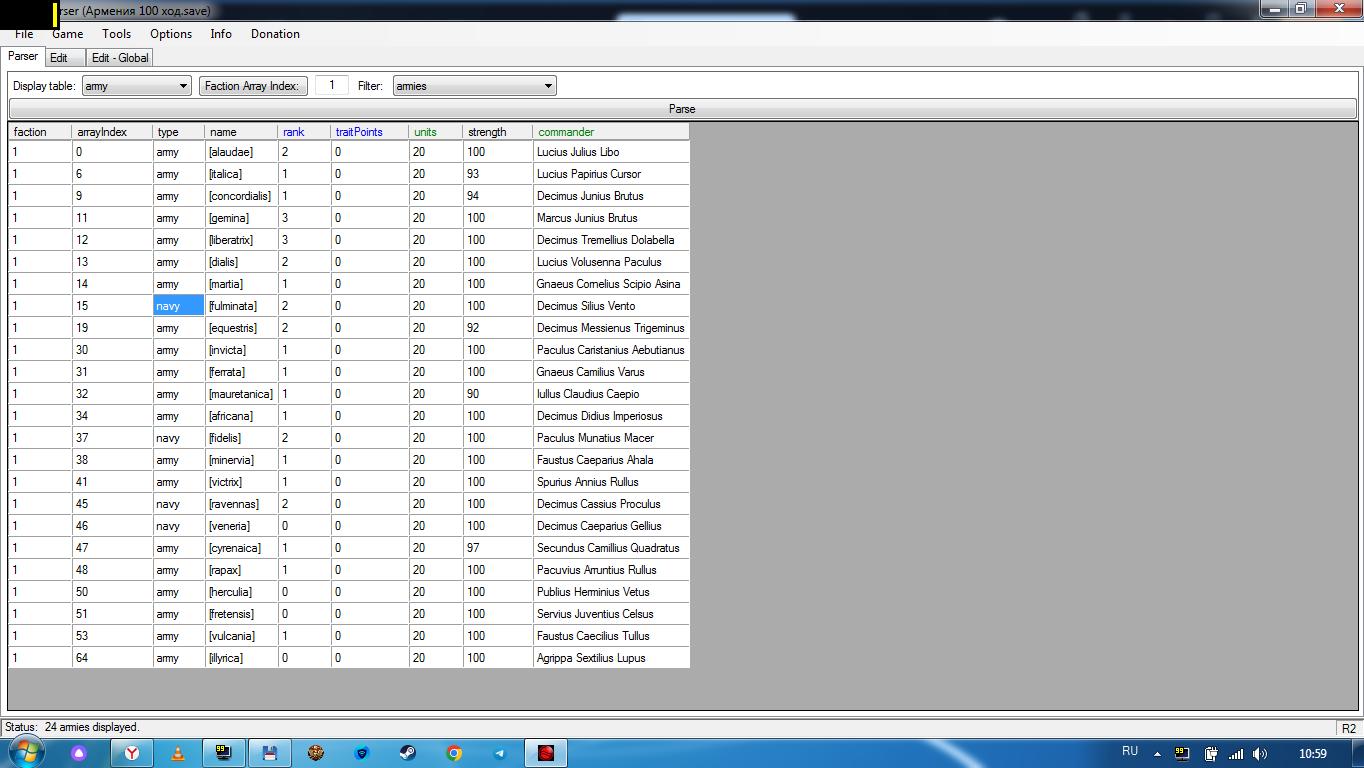The image size is (1364, 768).
Task: Show hidden system tray icons
Action: click(1157, 754)
